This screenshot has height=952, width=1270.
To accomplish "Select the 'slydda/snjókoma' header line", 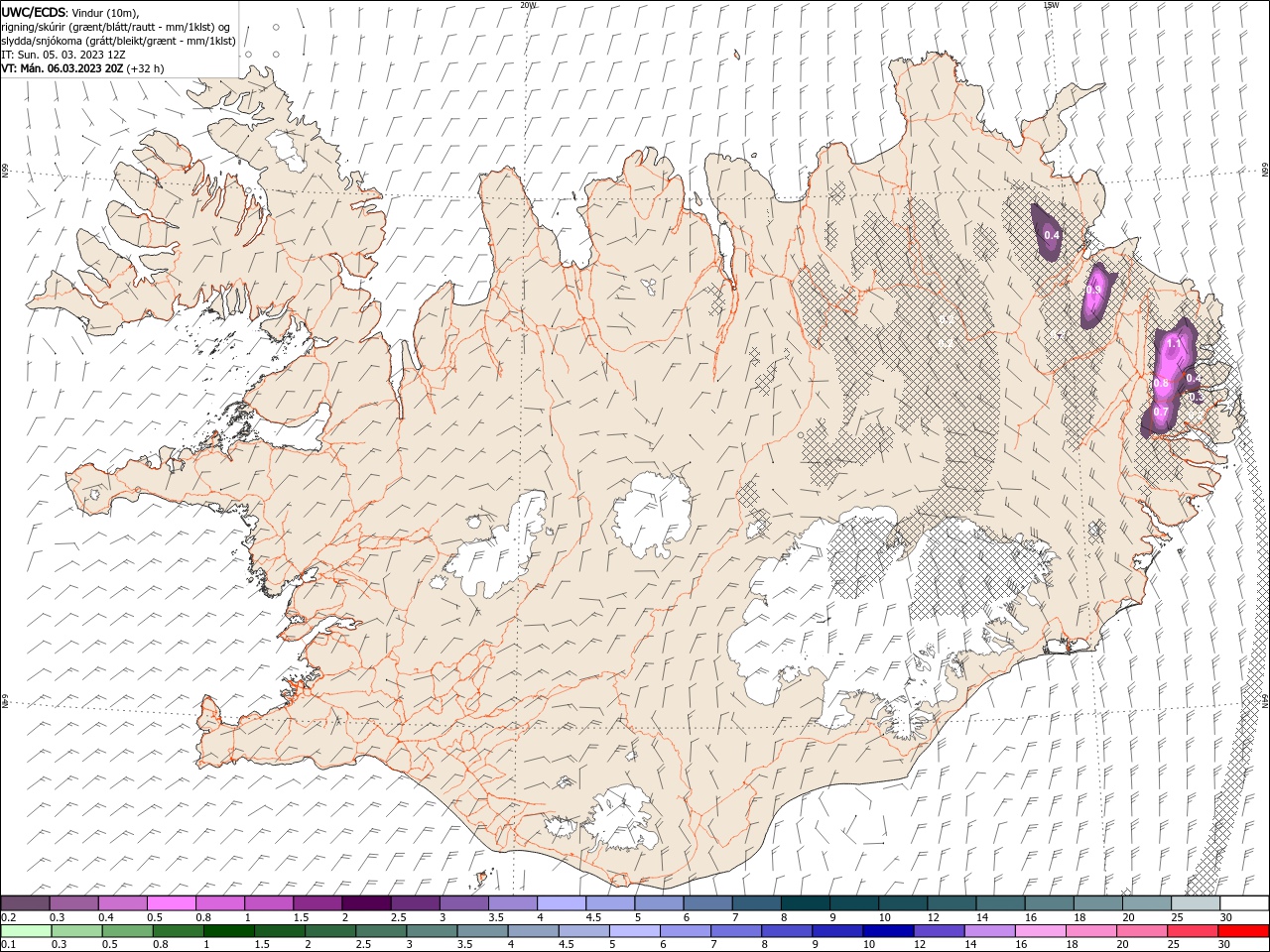I will 119,41.
